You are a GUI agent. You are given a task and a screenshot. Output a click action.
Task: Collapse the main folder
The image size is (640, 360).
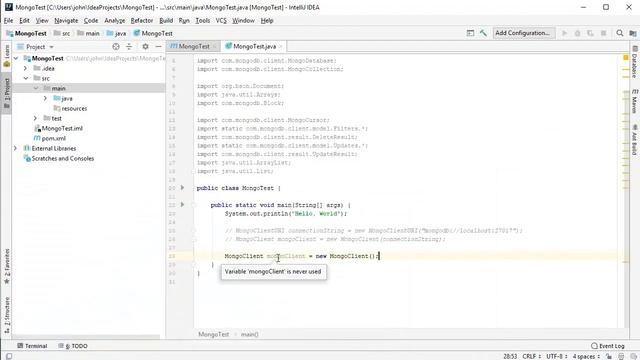tap(36, 88)
